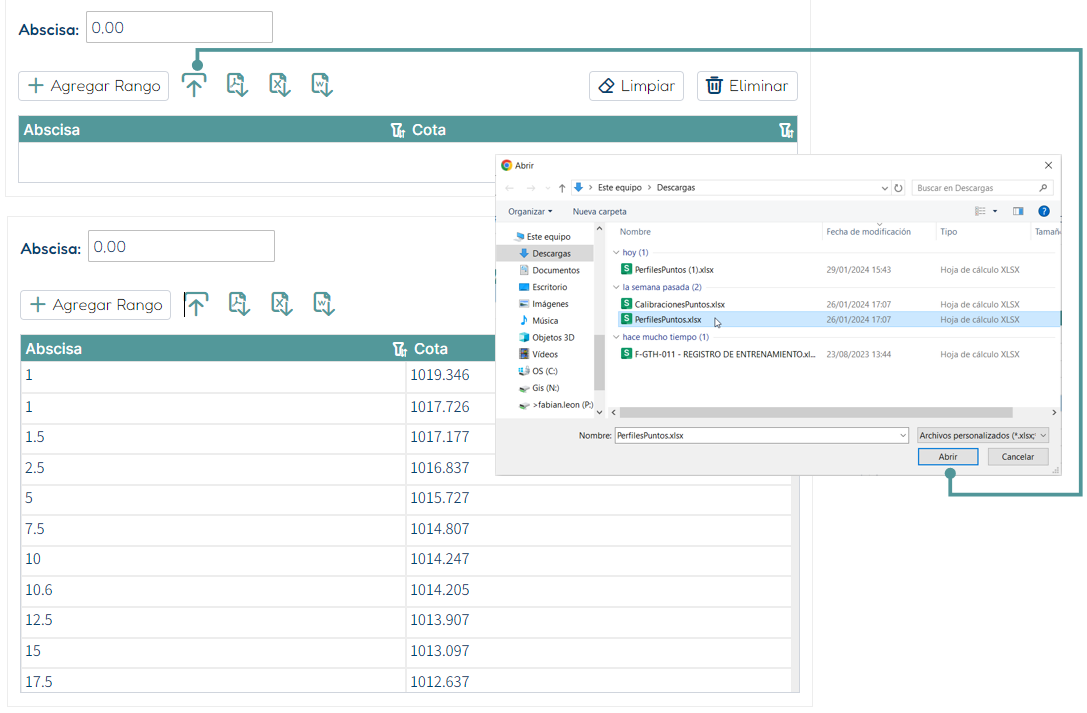Image resolution: width=1087 pixels, height=713 pixels.
Task: Export to Excel icon in the filled-table panel
Action: click(x=281, y=304)
